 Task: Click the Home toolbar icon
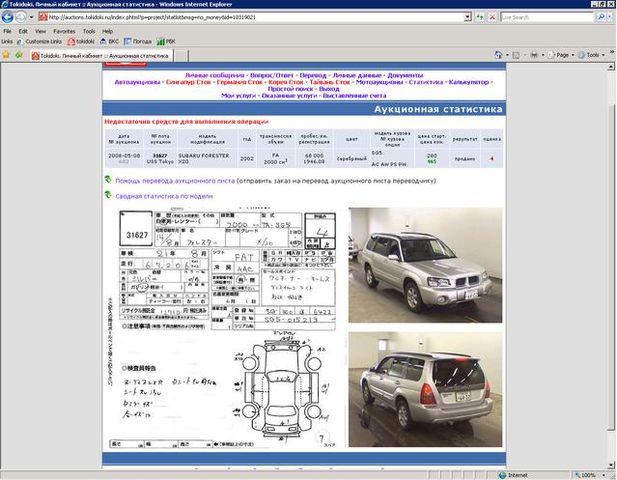[498, 55]
